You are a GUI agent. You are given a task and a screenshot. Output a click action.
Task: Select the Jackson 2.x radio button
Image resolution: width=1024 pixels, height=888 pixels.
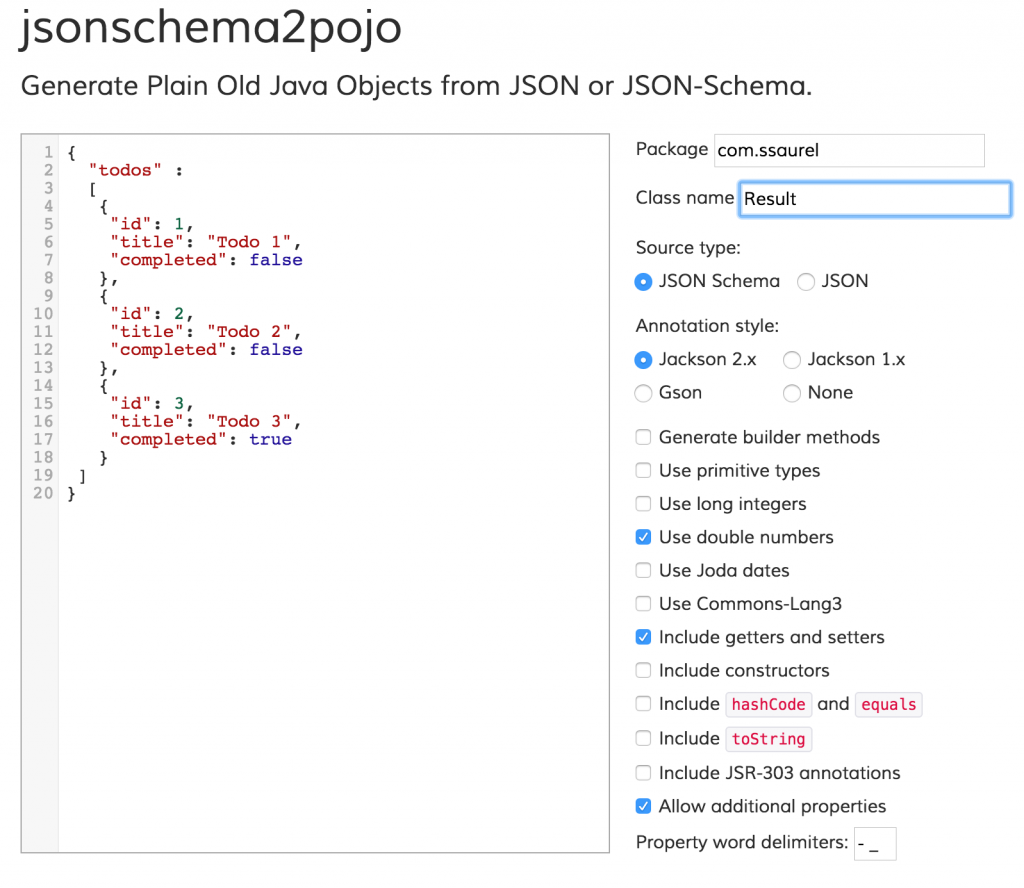point(643,359)
